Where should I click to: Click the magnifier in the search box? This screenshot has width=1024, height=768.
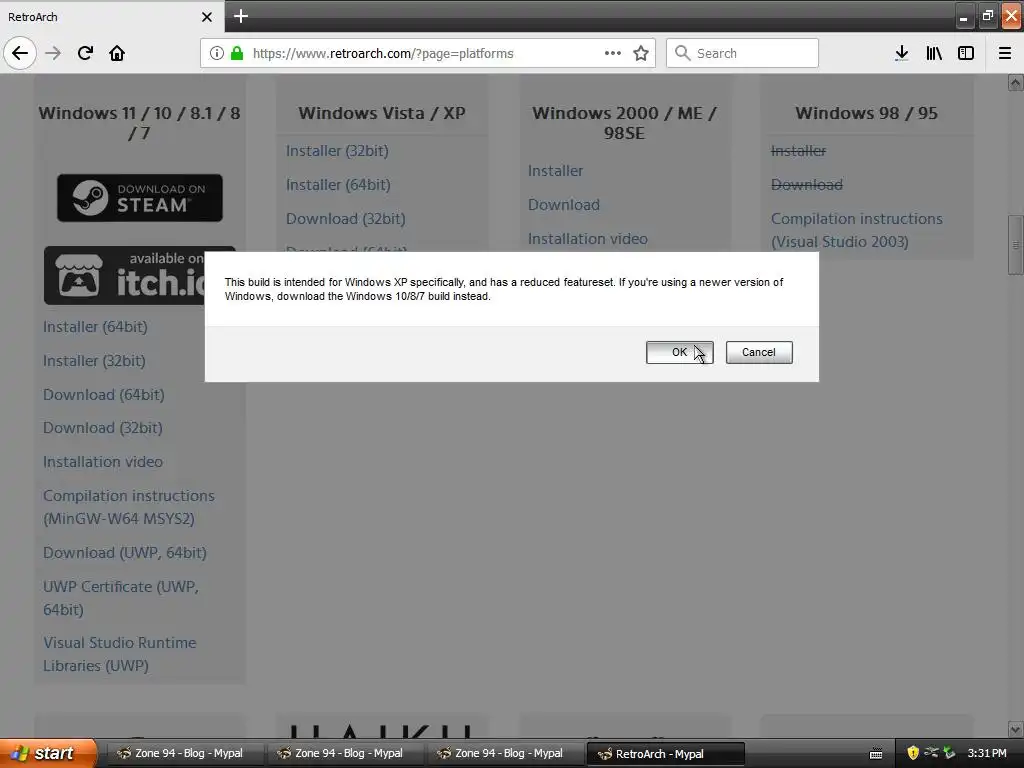[682, 53]
